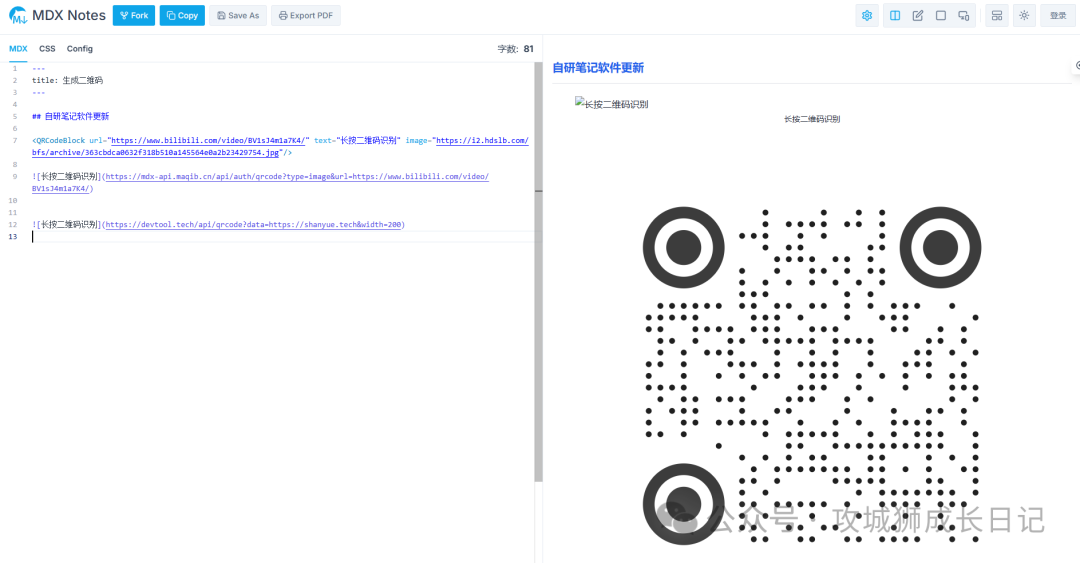Fork the current note
The height and width of the screenshot is (563, 1080).
(x=134, y=15)
